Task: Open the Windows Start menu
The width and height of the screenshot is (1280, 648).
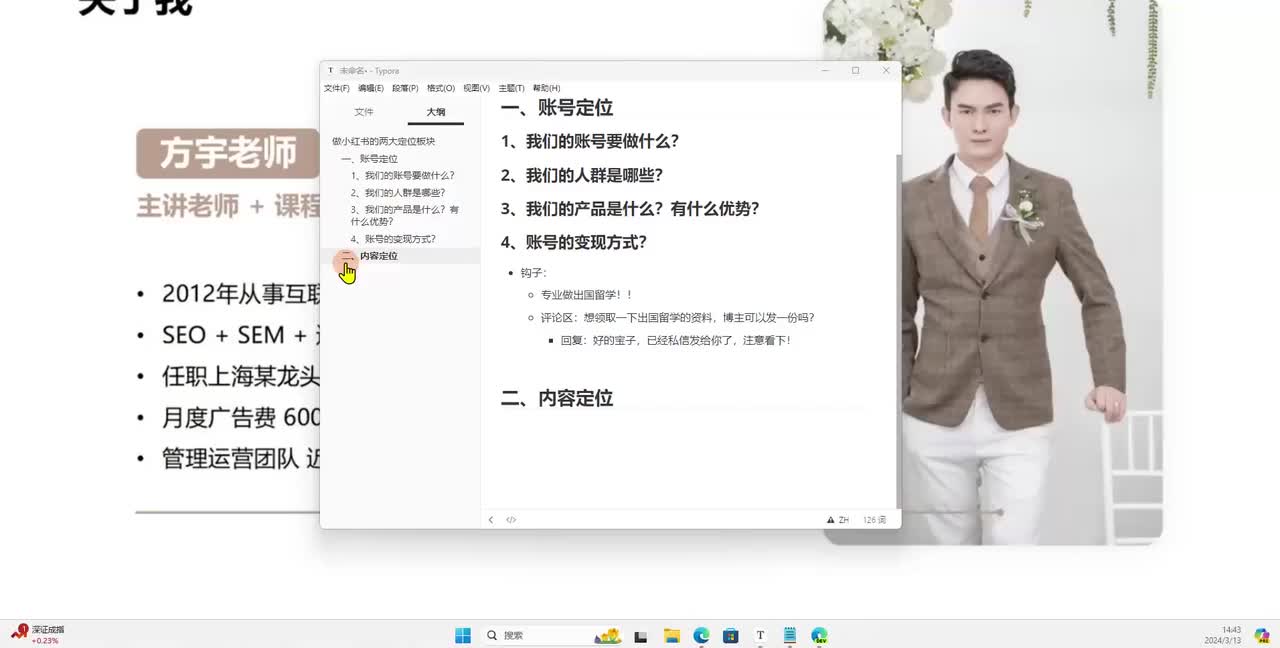Action: pos(463,635)
